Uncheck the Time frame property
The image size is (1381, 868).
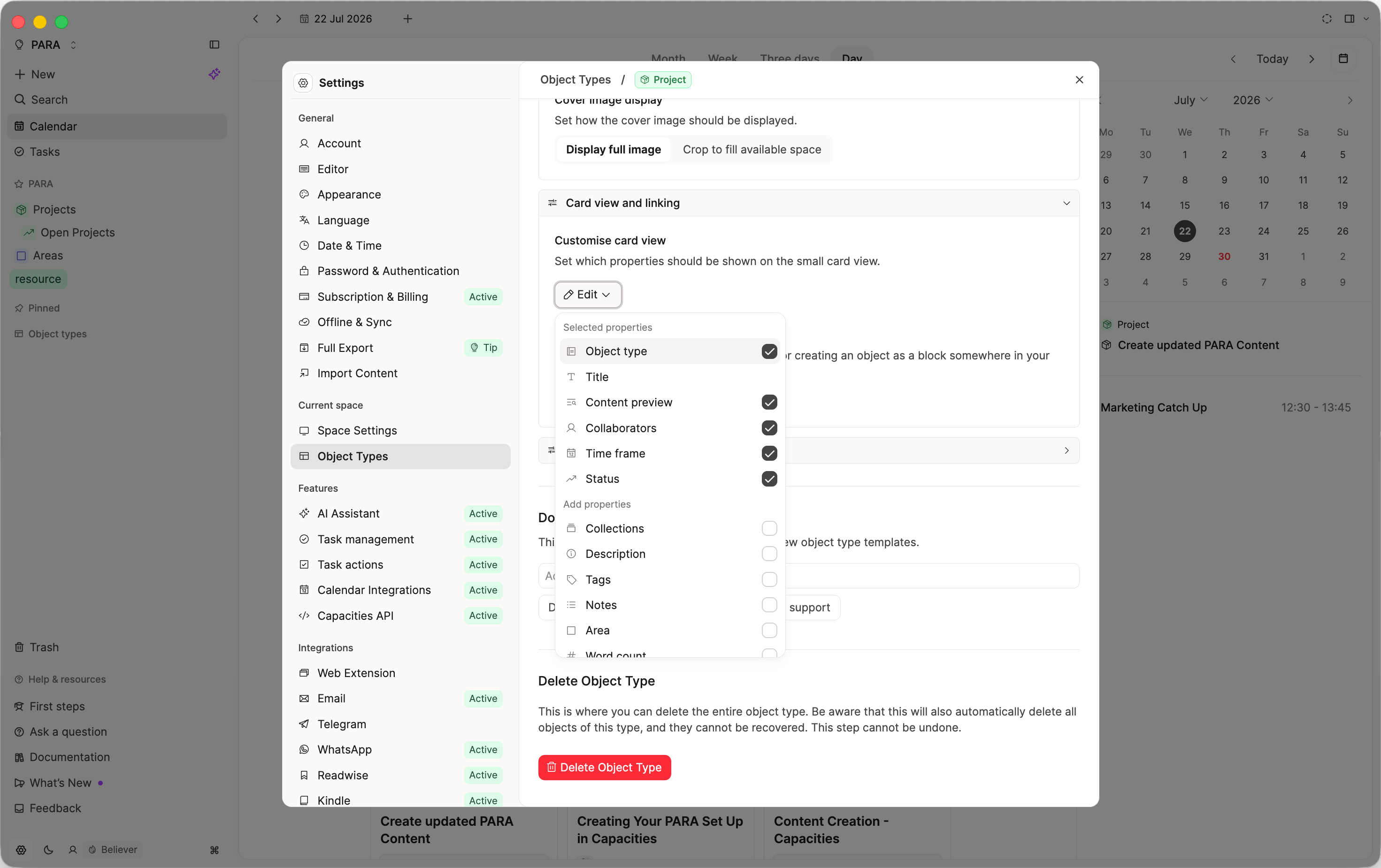769,453
